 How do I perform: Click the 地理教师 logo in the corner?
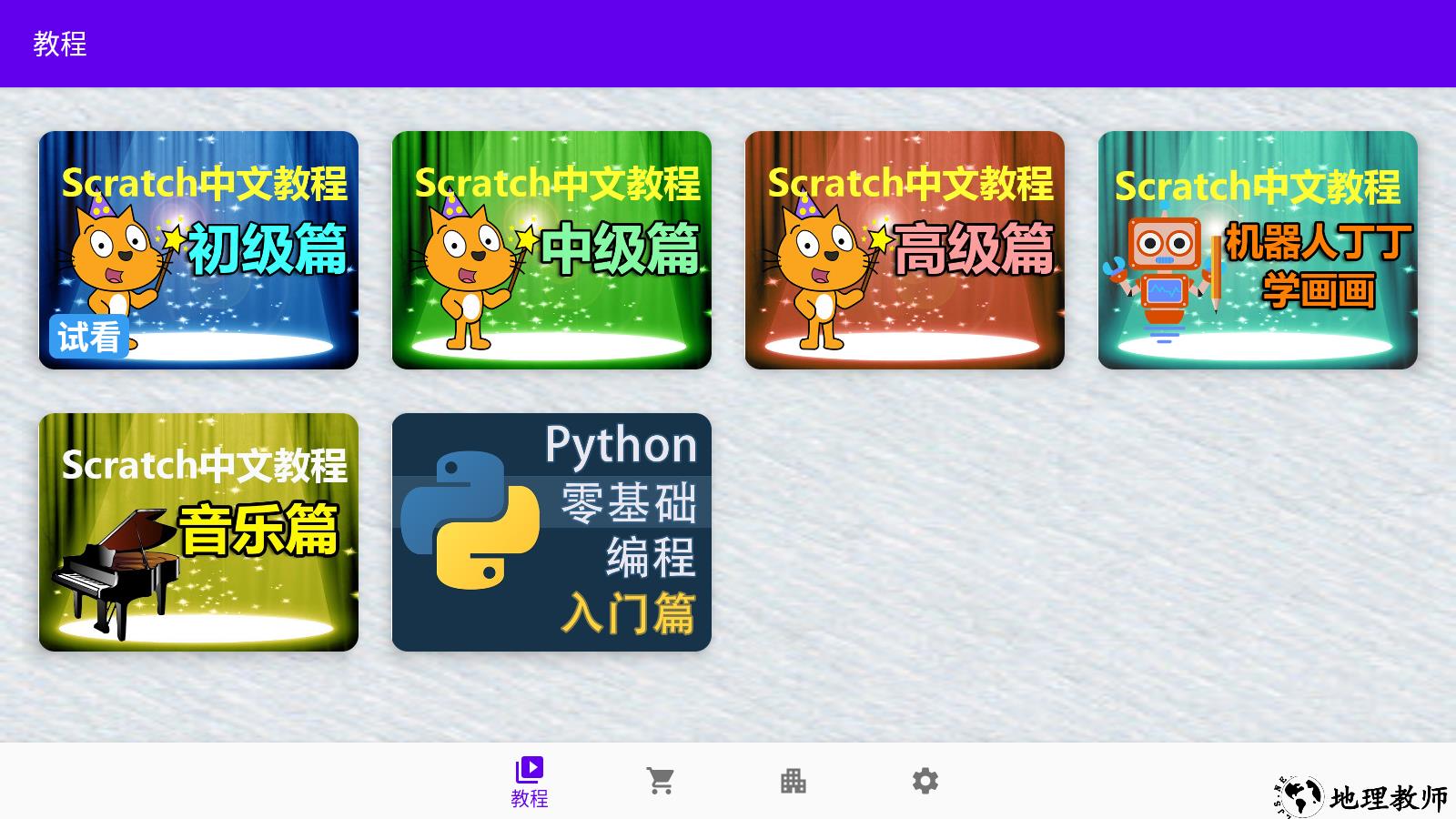click(1360, 797)
